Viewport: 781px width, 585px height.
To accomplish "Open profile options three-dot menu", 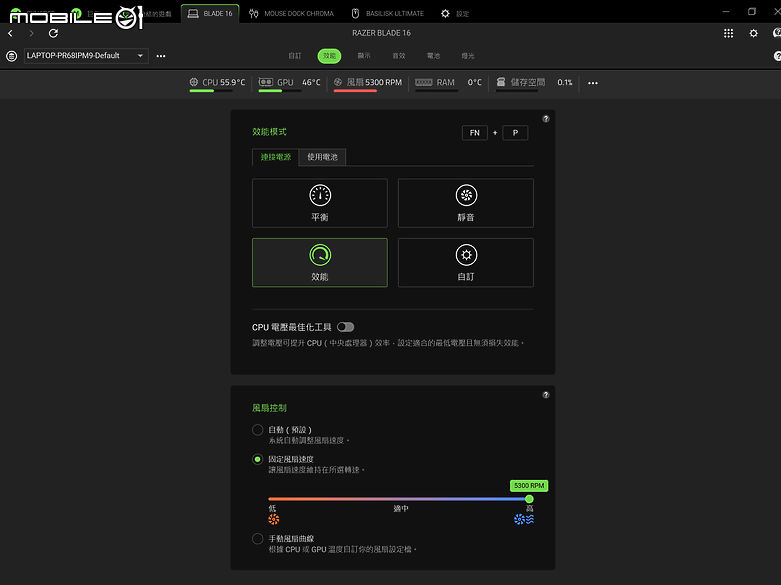I will point(161,56).
